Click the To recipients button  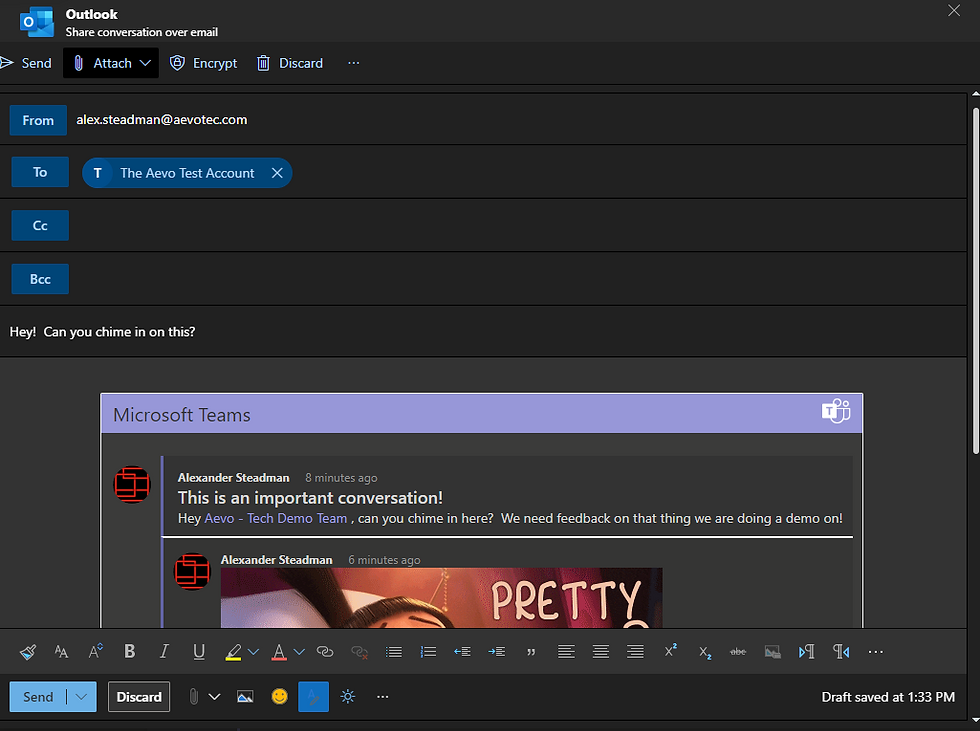40,172
